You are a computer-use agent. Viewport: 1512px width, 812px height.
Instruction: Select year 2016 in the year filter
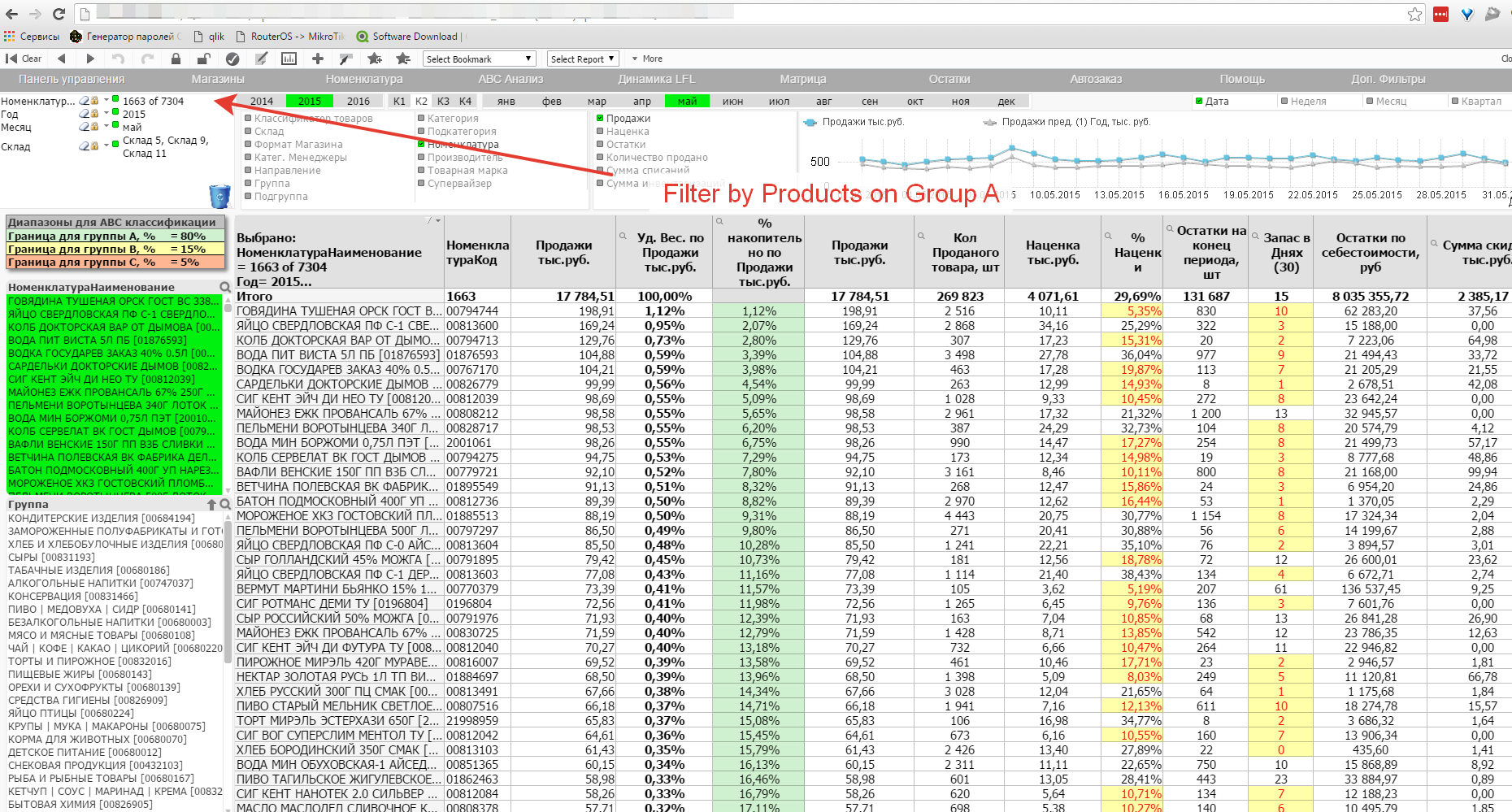pyautogui.click(x=358, y=102)
